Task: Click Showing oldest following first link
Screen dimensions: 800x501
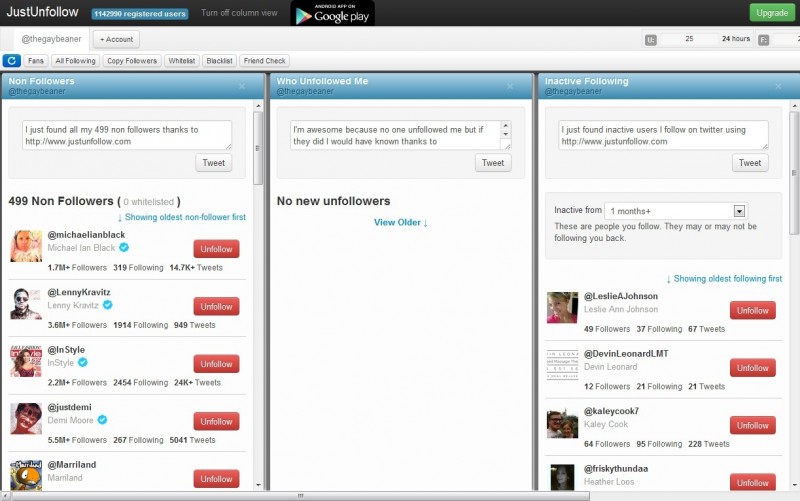Action: [x=724, y=279]
